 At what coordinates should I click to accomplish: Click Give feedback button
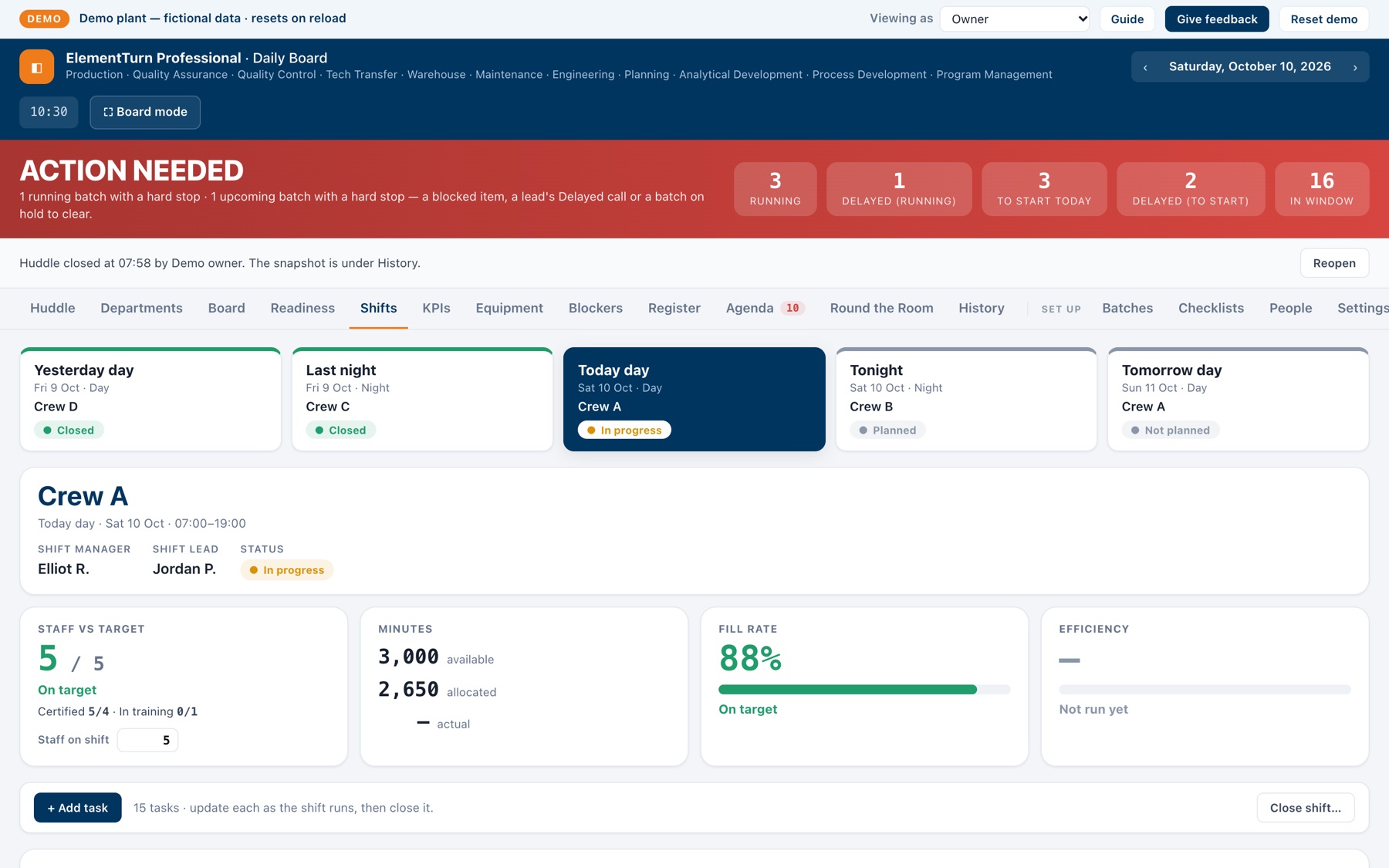[x=1217, y=19]
